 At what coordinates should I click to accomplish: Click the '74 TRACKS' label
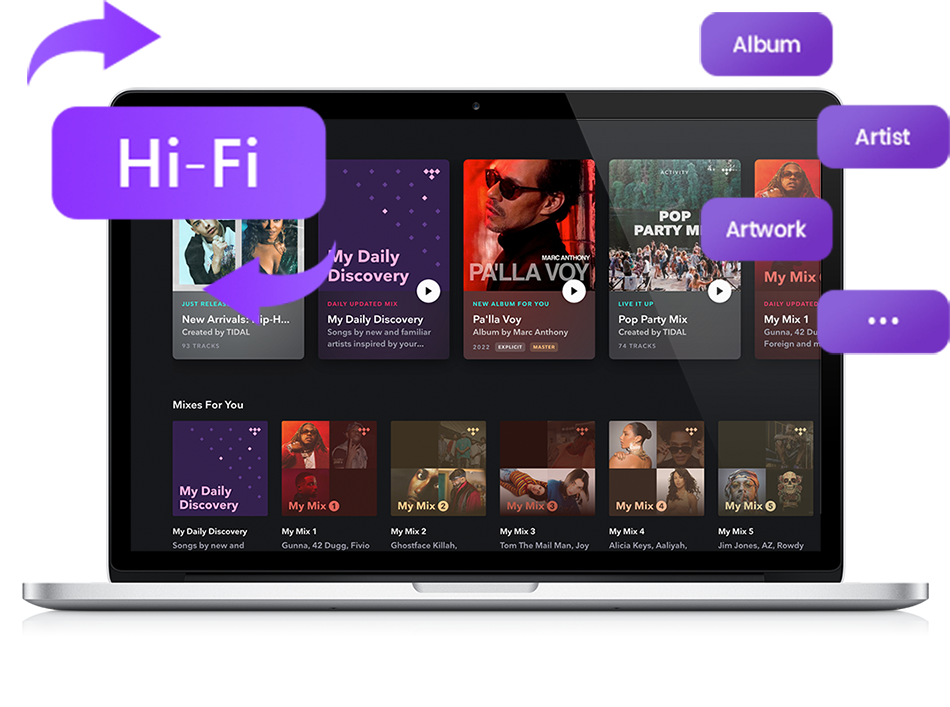637,346
